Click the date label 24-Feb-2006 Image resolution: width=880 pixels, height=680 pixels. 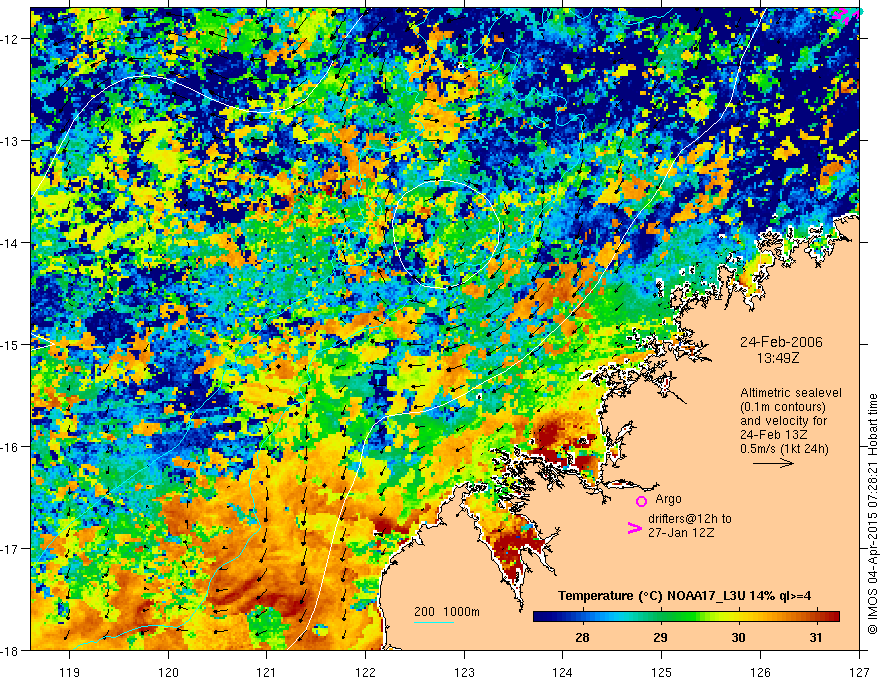781,342
